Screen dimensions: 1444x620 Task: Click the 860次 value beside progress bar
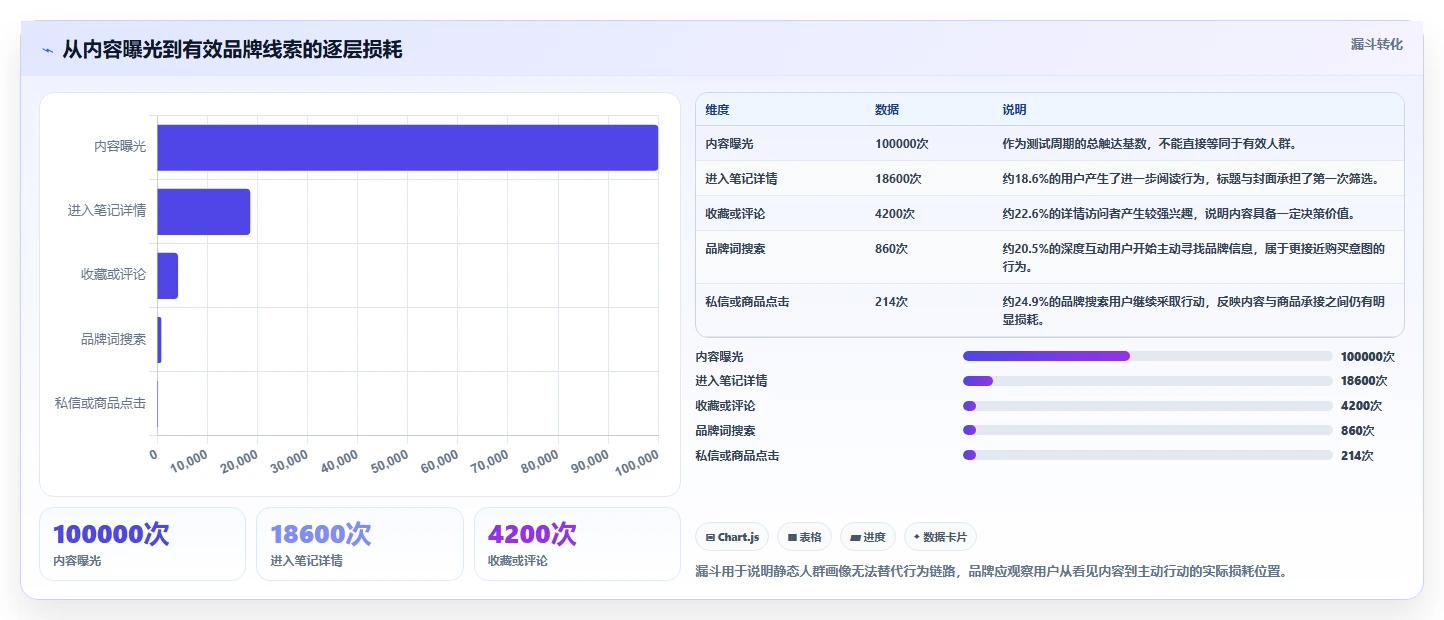click(x=1358, y=431)
